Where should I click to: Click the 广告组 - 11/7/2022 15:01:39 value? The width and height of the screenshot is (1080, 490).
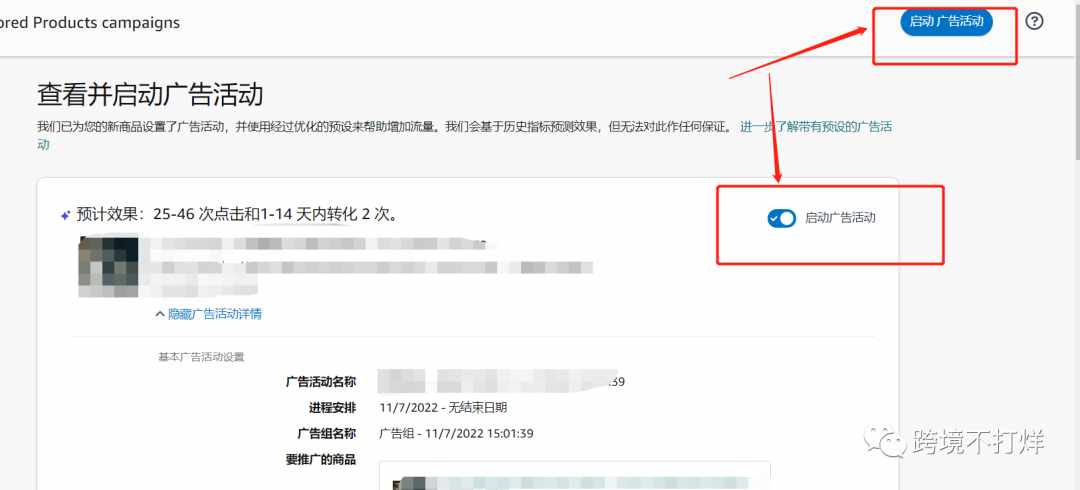[456, 433]
